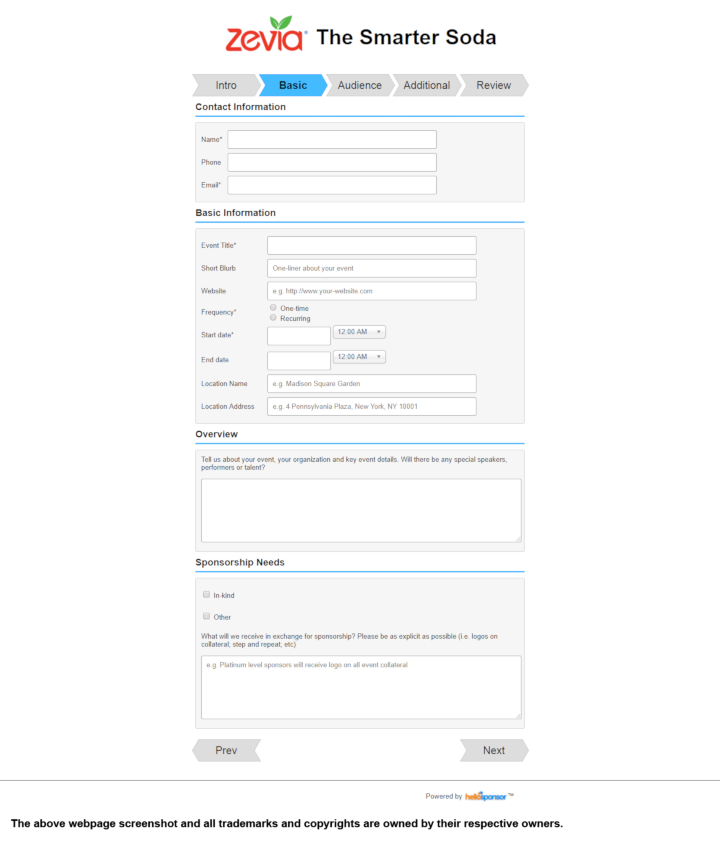The height and width of the screenshot is (841, 720).
Task: Focus the Name input field
Action: pyautogui.click(x=331, y=139)
